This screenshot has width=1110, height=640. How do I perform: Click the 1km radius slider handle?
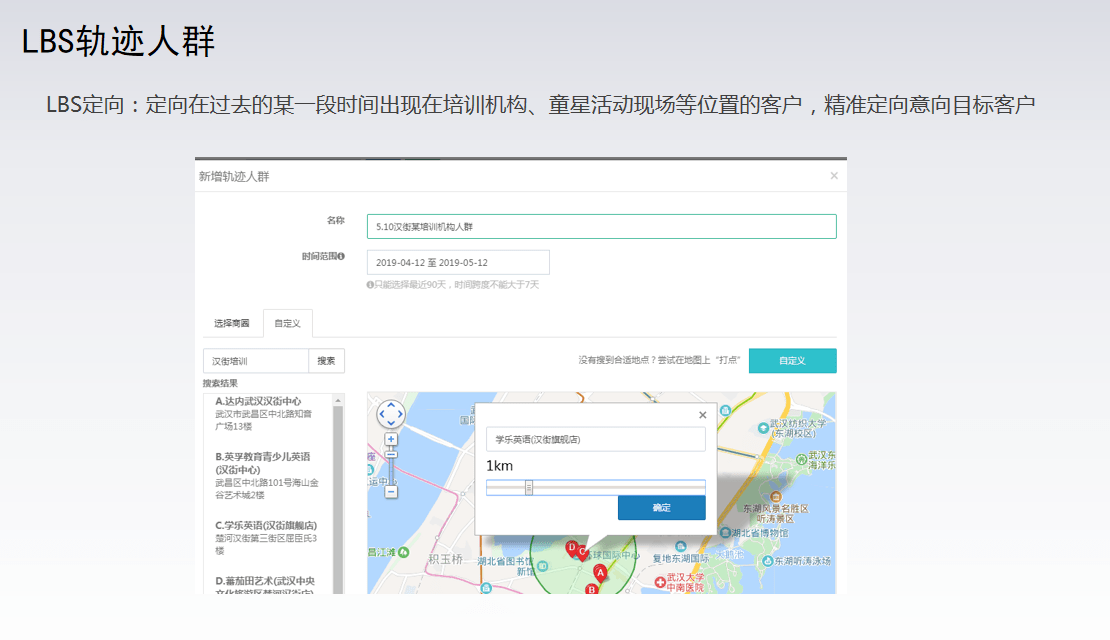[528, 486]
